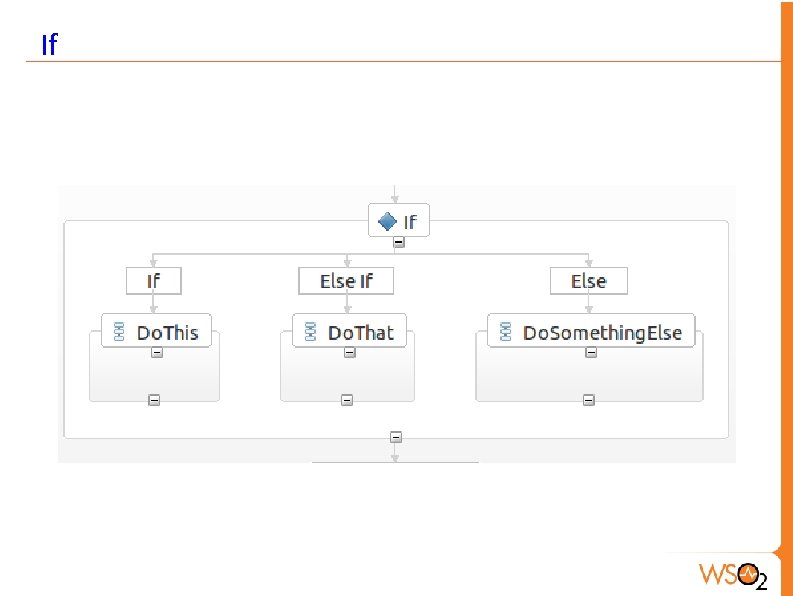This screenshot has width=793, height=596.
Task: Click the bottom minus box of outer If container
Action: click(x=396, y=437)
